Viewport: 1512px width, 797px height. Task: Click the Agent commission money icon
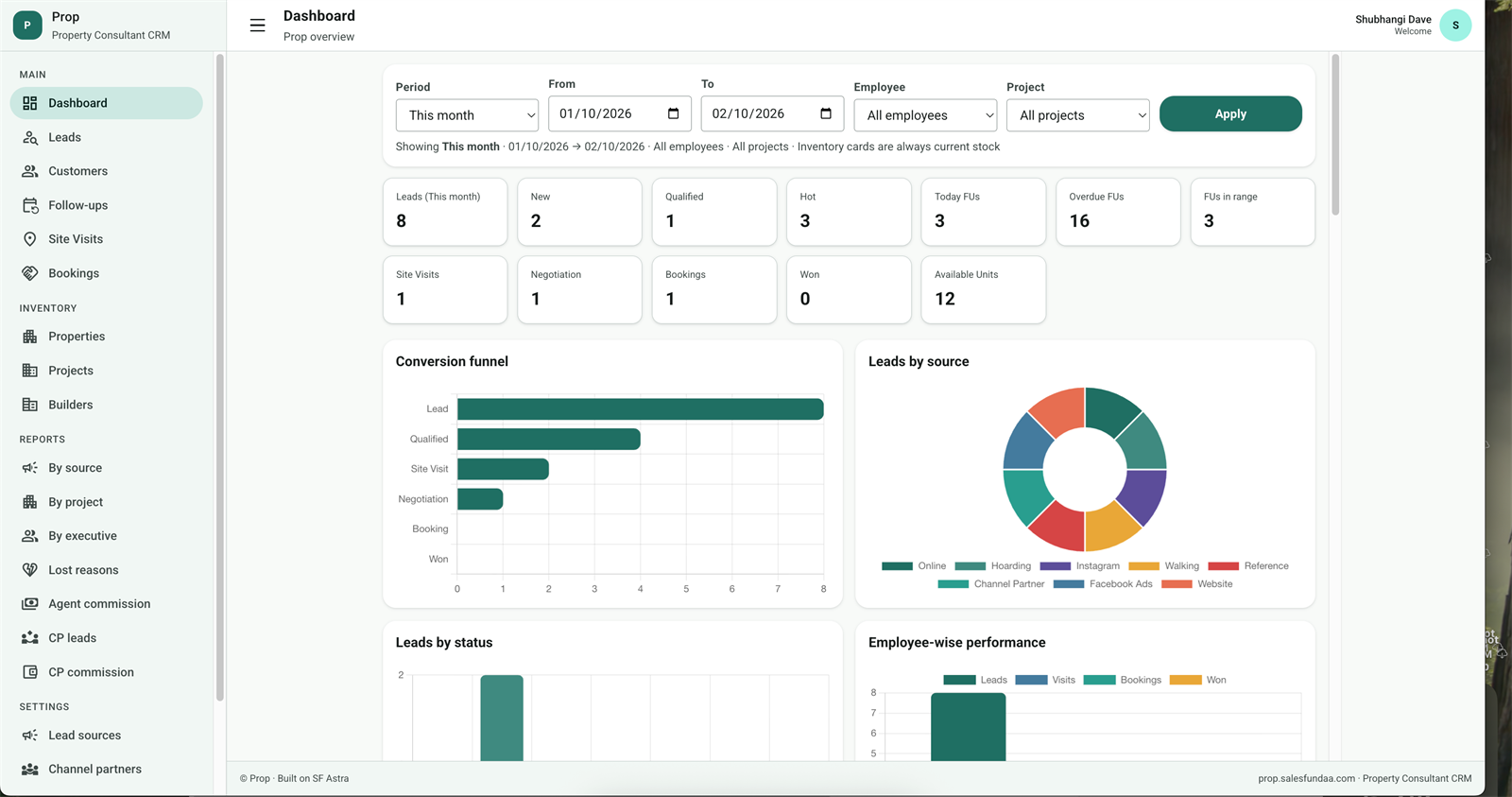coord(30,604)
